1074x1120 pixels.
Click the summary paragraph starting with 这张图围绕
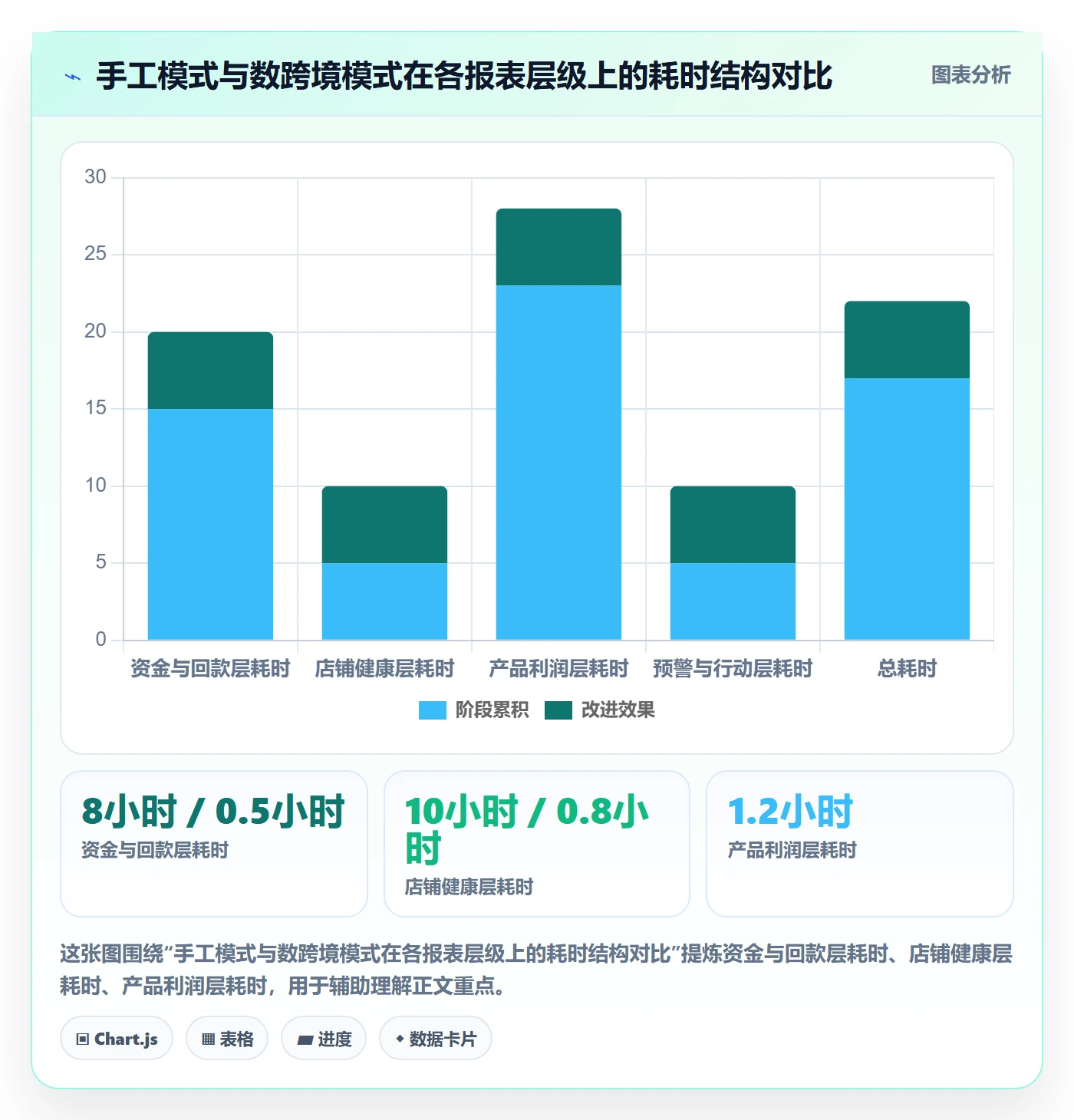pos(536,970)
